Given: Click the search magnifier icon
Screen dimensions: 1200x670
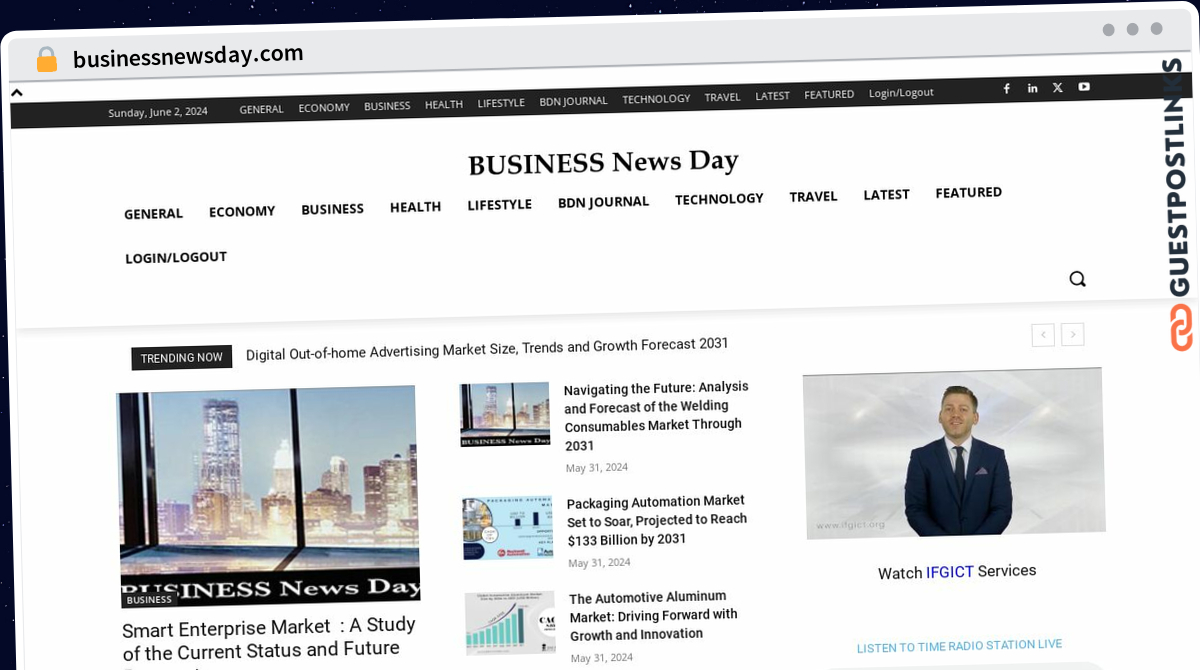Looking at the screenshot, I should 1077,279.
